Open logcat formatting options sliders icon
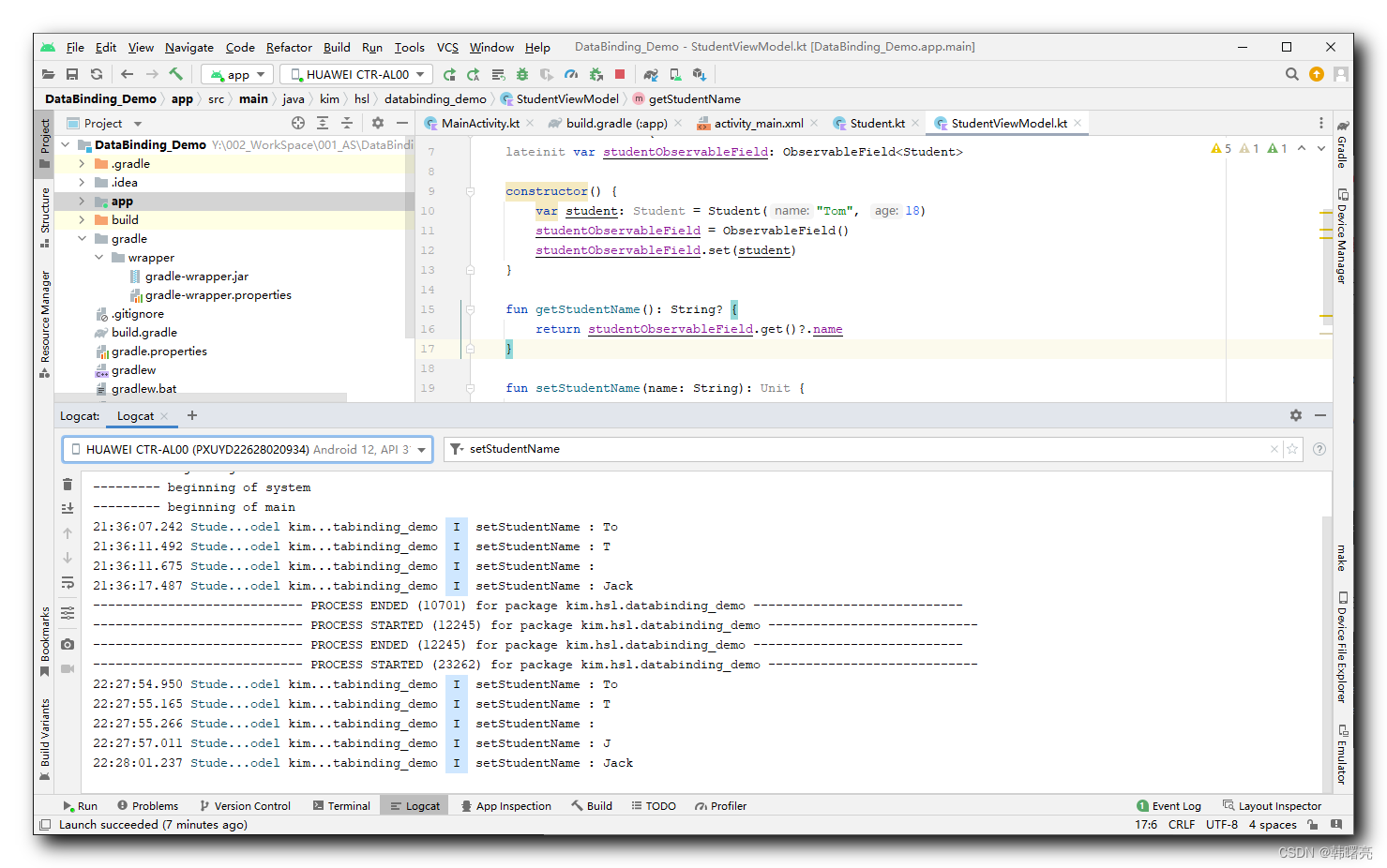1387x868 pixels. pyautogui.click(x=68, y=613)
